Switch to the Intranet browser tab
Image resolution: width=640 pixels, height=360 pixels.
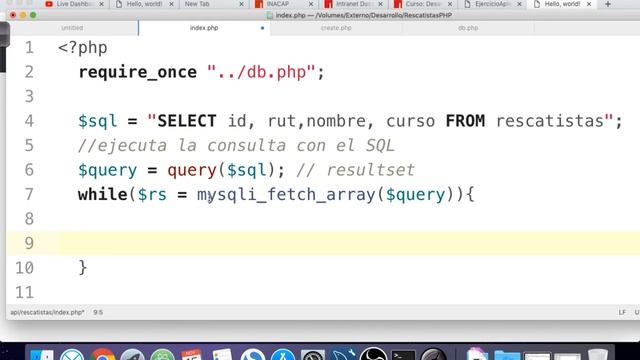(352, 4)
